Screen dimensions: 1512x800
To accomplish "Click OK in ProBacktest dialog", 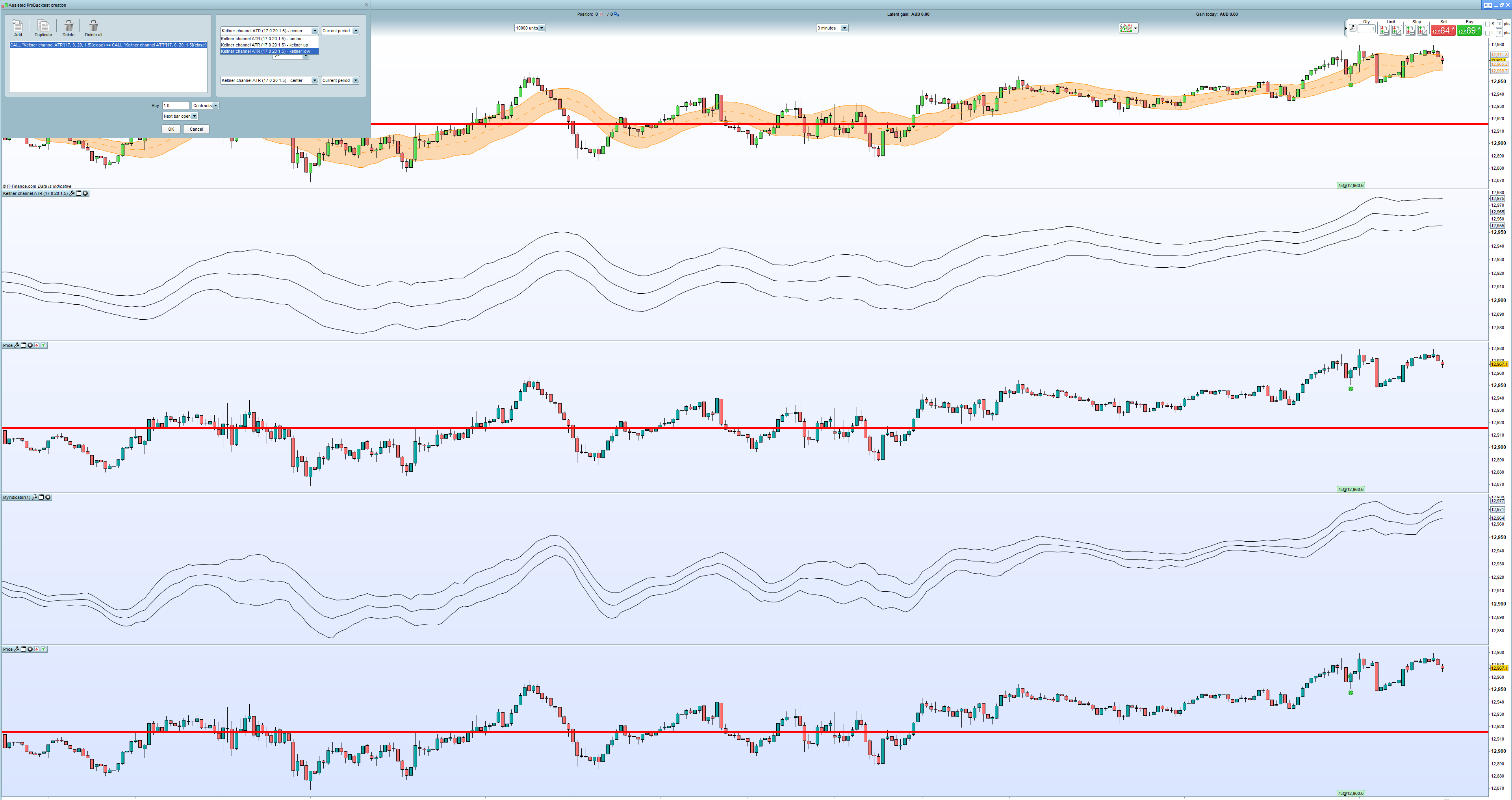I will pyautogui.click(x=171, y=129).
